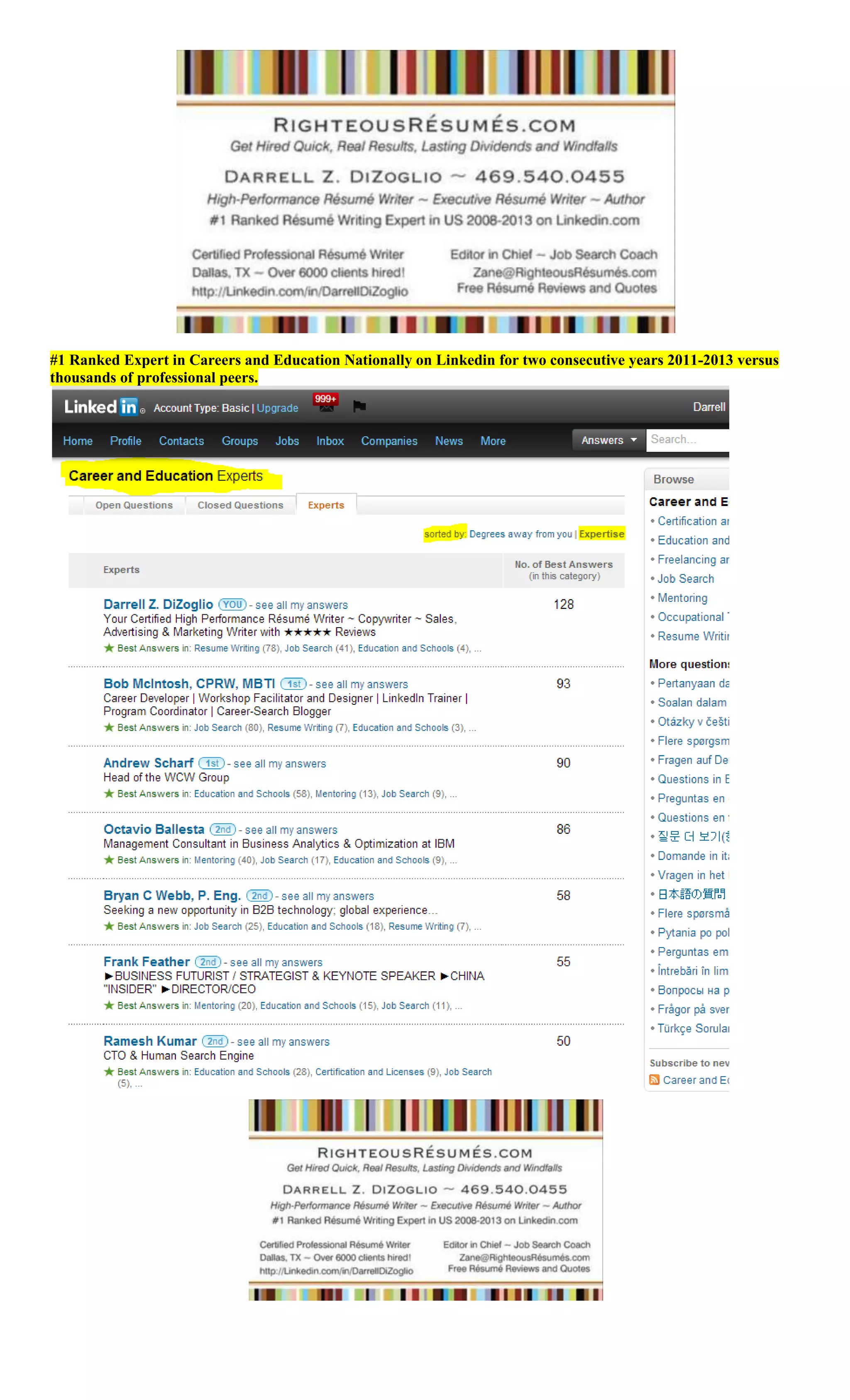Screen dimensions: 850x1400
Task: Open Andrew Scharf's profile link
Action: (x=148, y=763)
